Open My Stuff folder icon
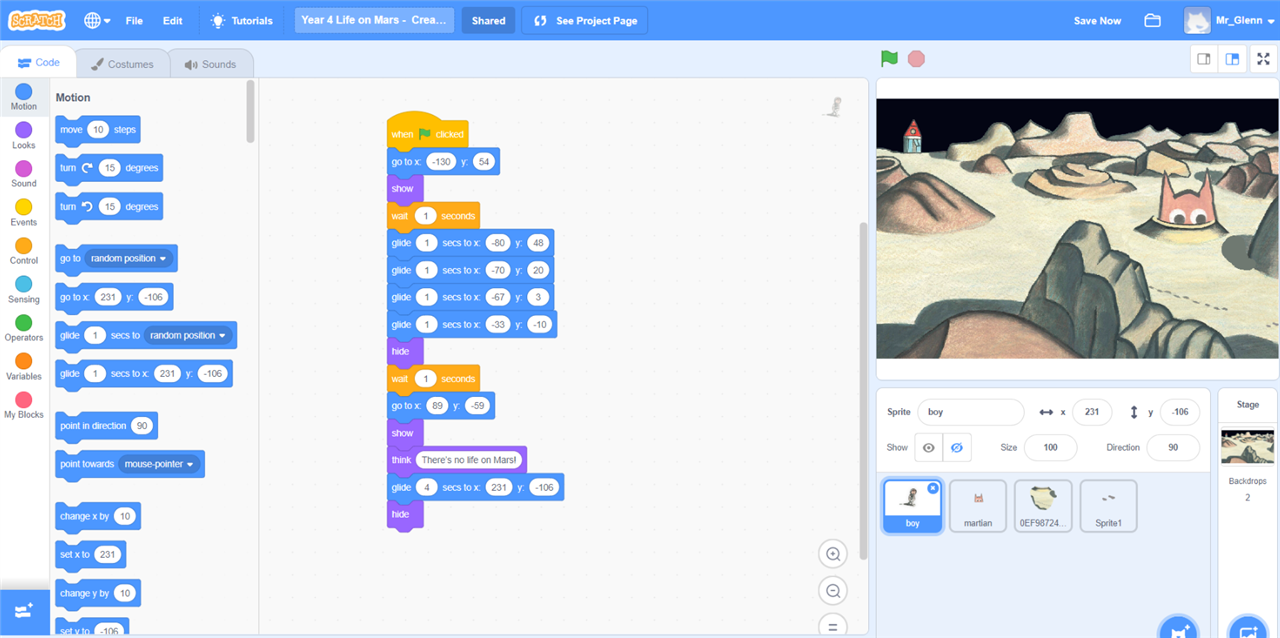1280x638 pixels. tap(1152, 20)
